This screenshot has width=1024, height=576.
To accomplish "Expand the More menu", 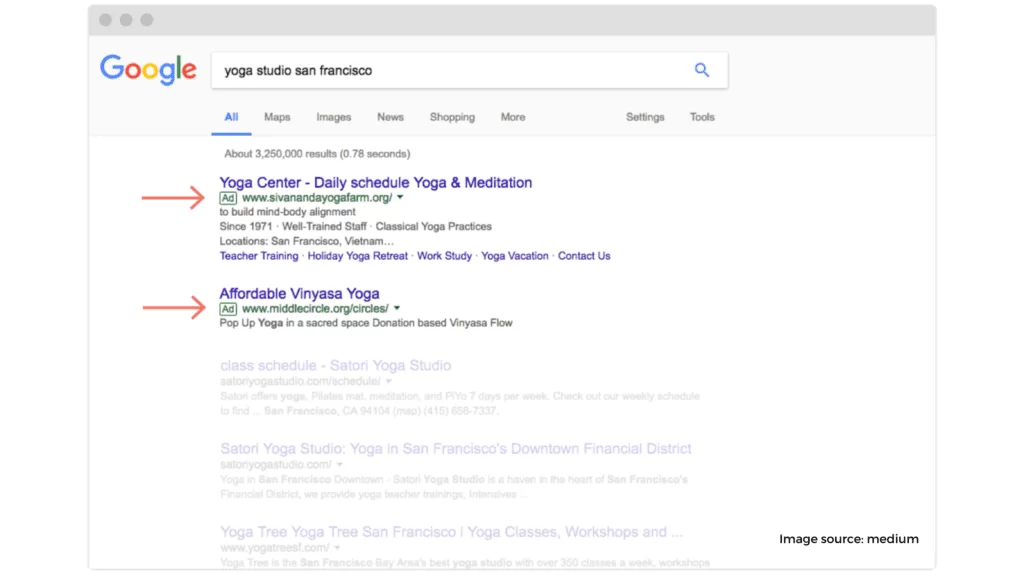I will pos(513,117).
